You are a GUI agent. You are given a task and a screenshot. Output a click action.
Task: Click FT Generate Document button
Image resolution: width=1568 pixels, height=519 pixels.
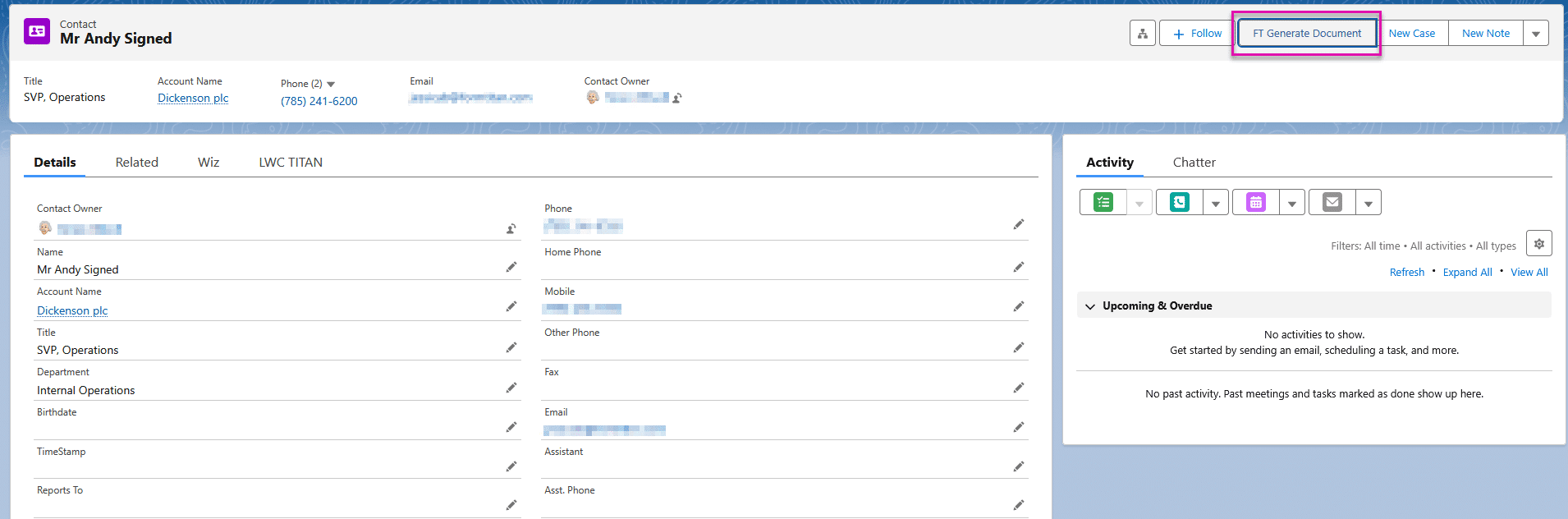pos(1306,34)
